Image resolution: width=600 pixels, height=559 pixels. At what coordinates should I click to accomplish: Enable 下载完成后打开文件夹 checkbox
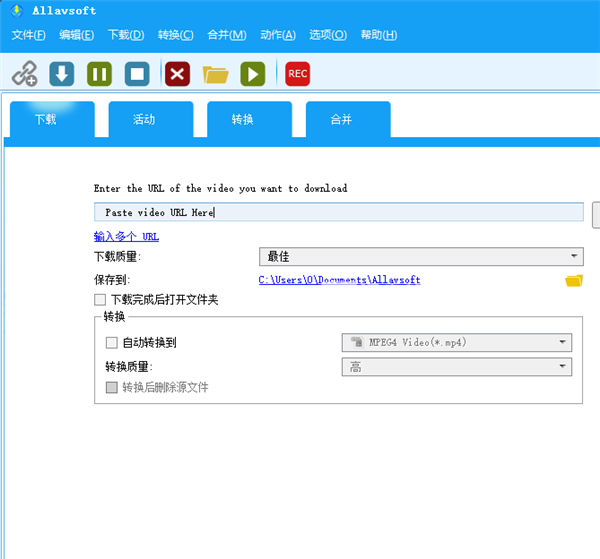100,299
